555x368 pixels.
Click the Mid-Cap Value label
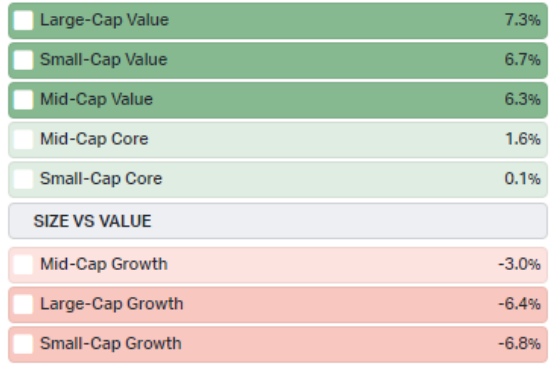click(x=96, y=99)
